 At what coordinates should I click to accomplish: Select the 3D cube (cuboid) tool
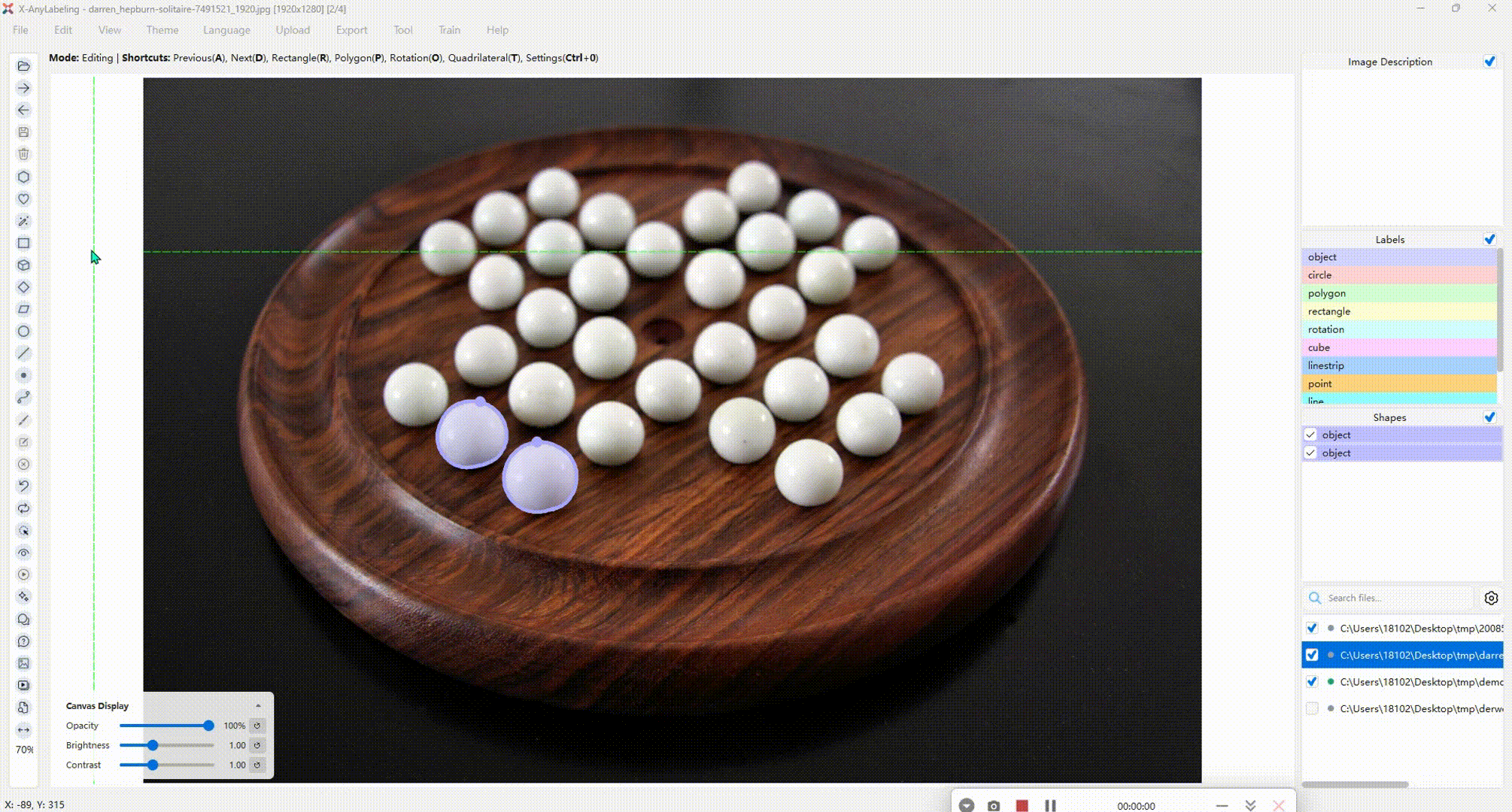[x=23, y=265]
